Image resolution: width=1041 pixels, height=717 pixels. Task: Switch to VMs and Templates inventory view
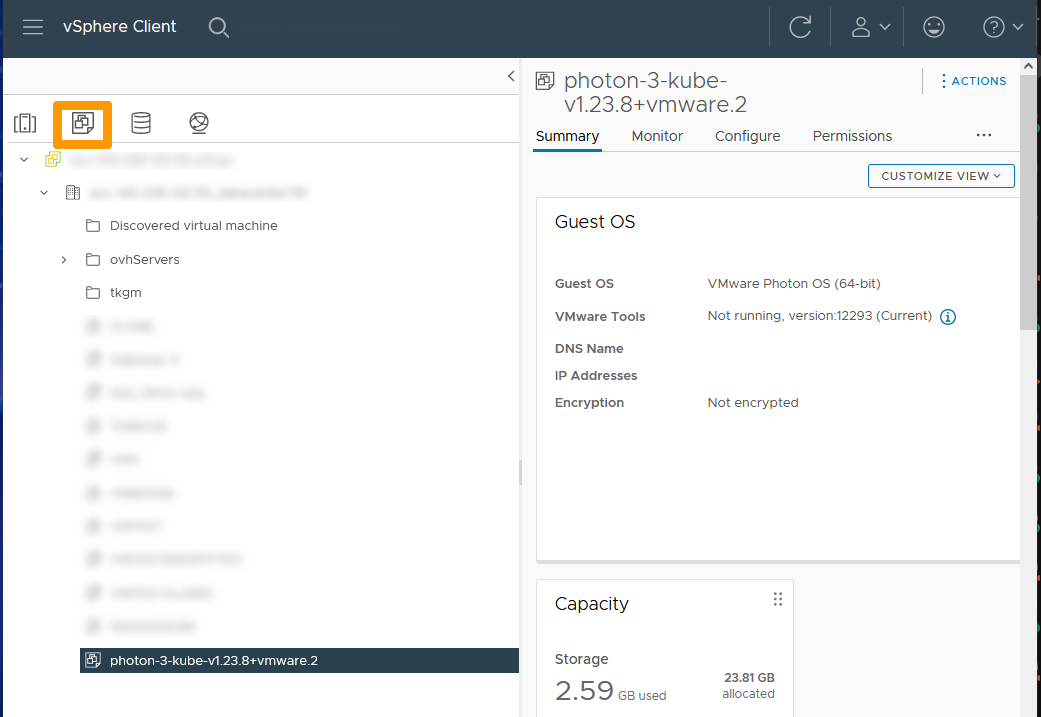click(x=83, y=123)
